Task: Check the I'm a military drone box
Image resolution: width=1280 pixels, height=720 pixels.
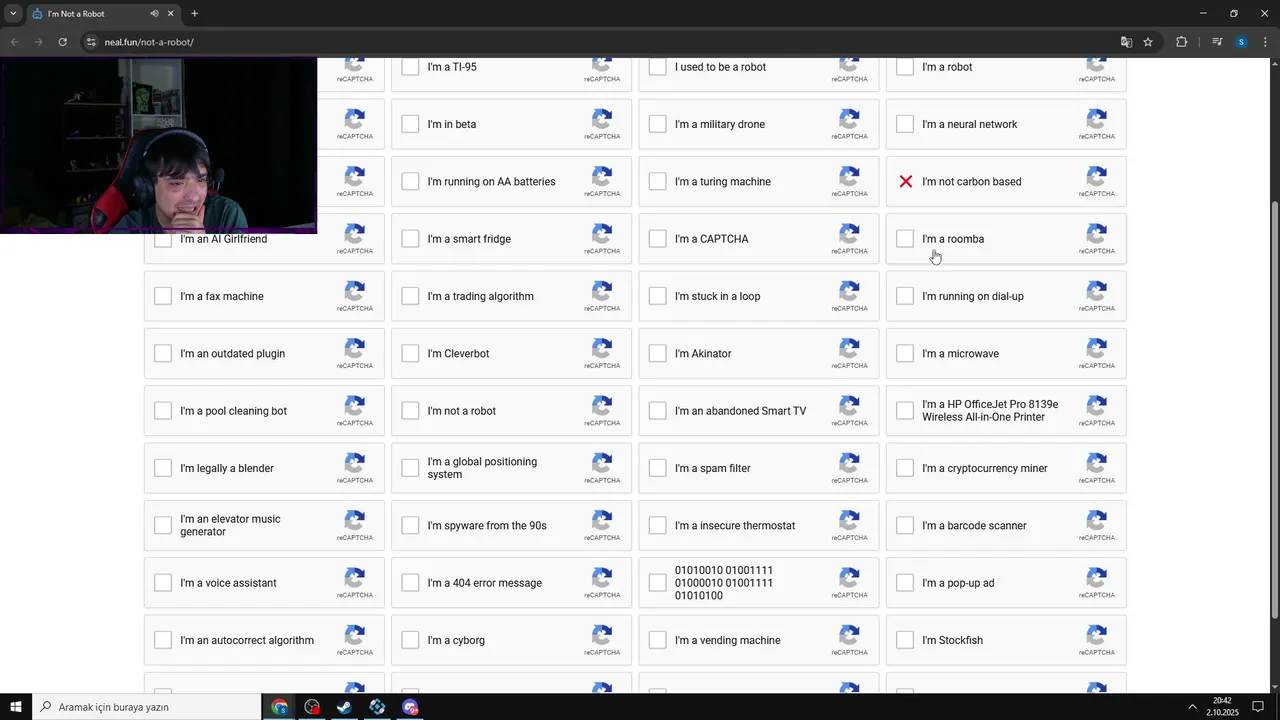Action: point(657,124)
